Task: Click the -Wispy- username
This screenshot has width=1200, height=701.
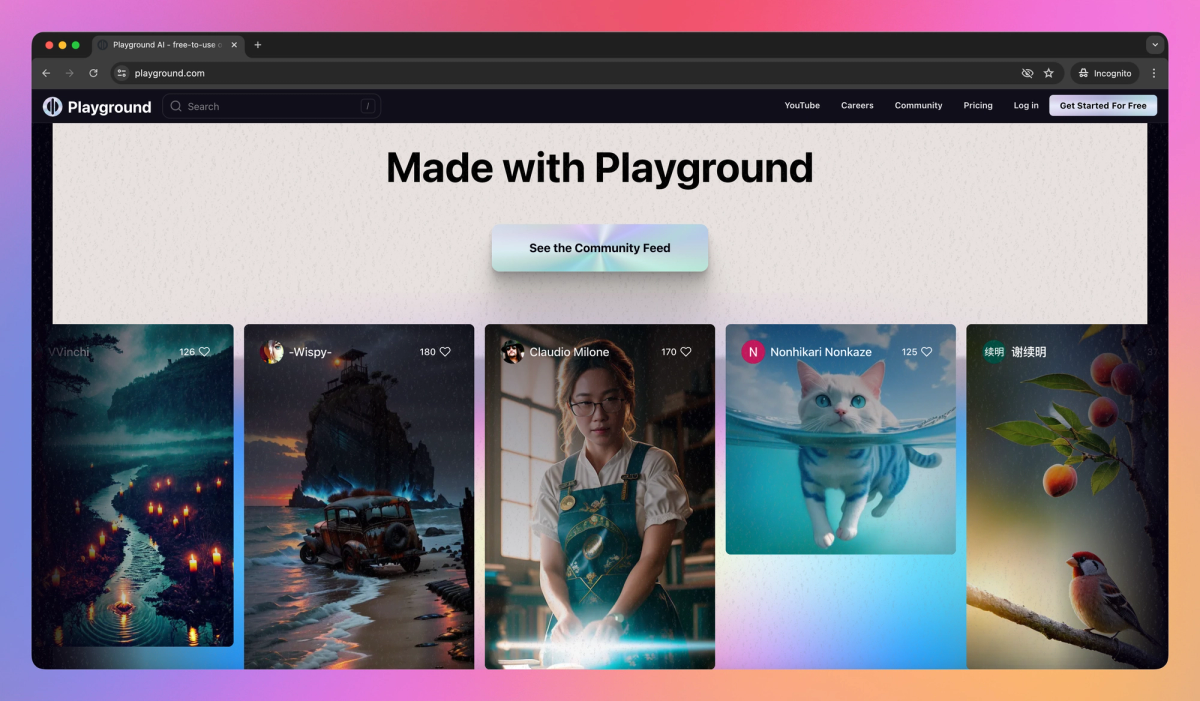Action: (311, 352)
